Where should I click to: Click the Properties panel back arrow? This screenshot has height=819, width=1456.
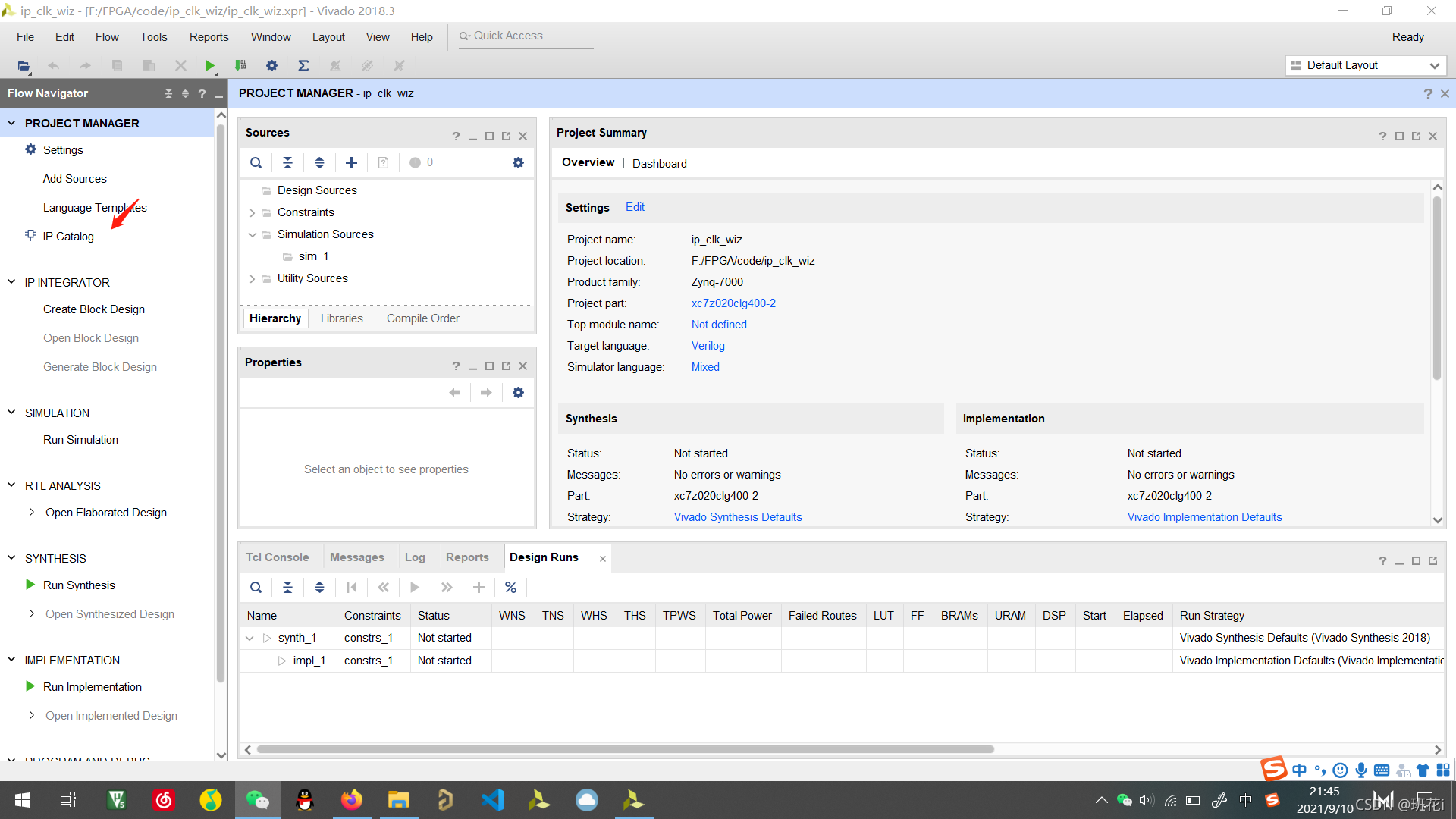pos(455,392)
